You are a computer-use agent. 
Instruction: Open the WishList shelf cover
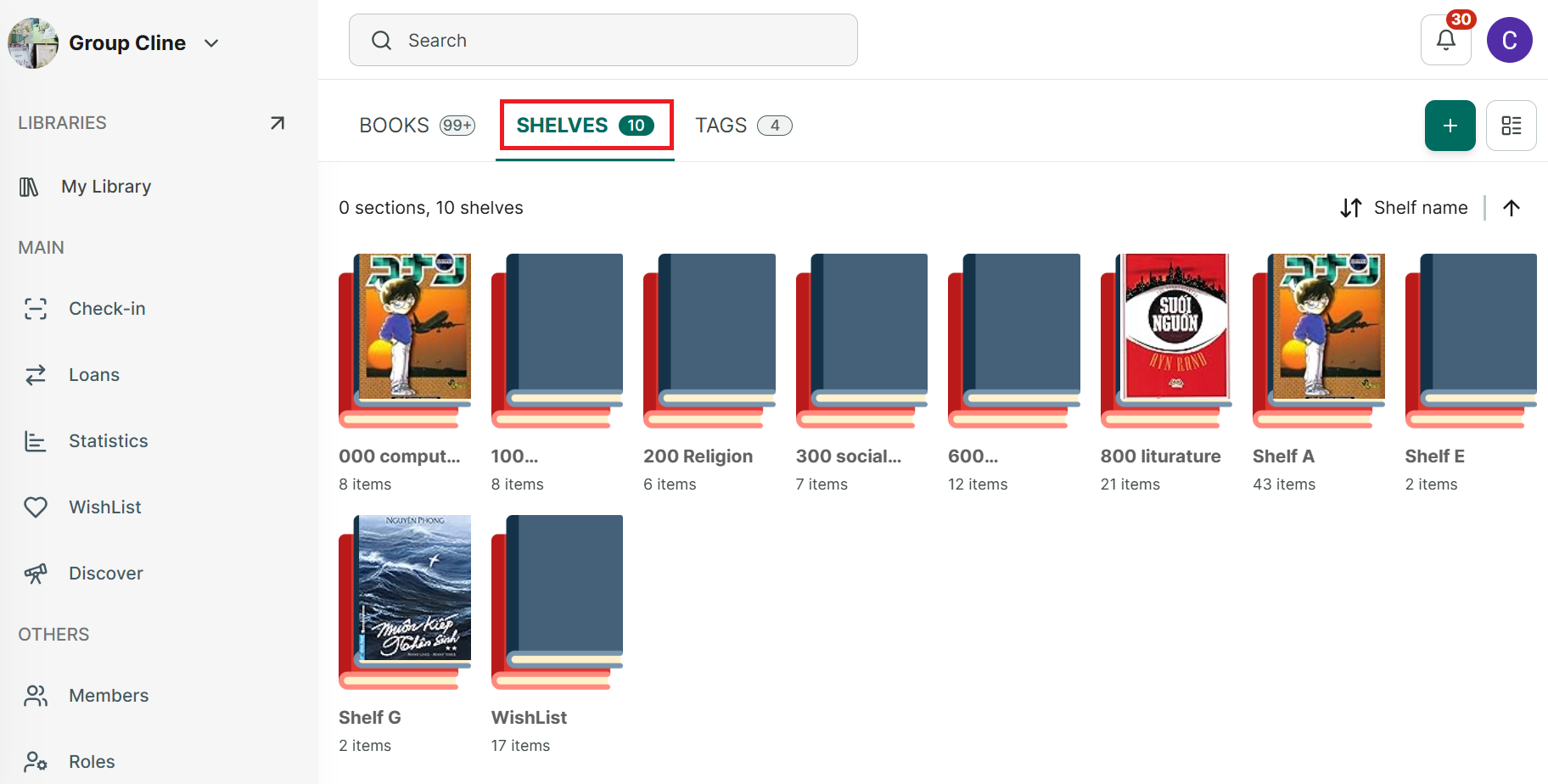557,602
